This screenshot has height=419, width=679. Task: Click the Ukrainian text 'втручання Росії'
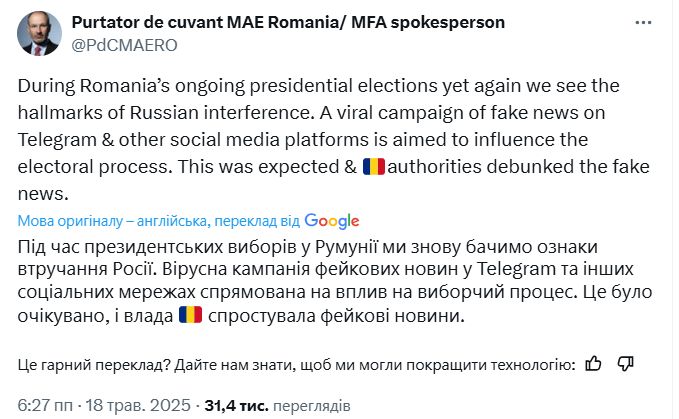[x=84, y=268]
